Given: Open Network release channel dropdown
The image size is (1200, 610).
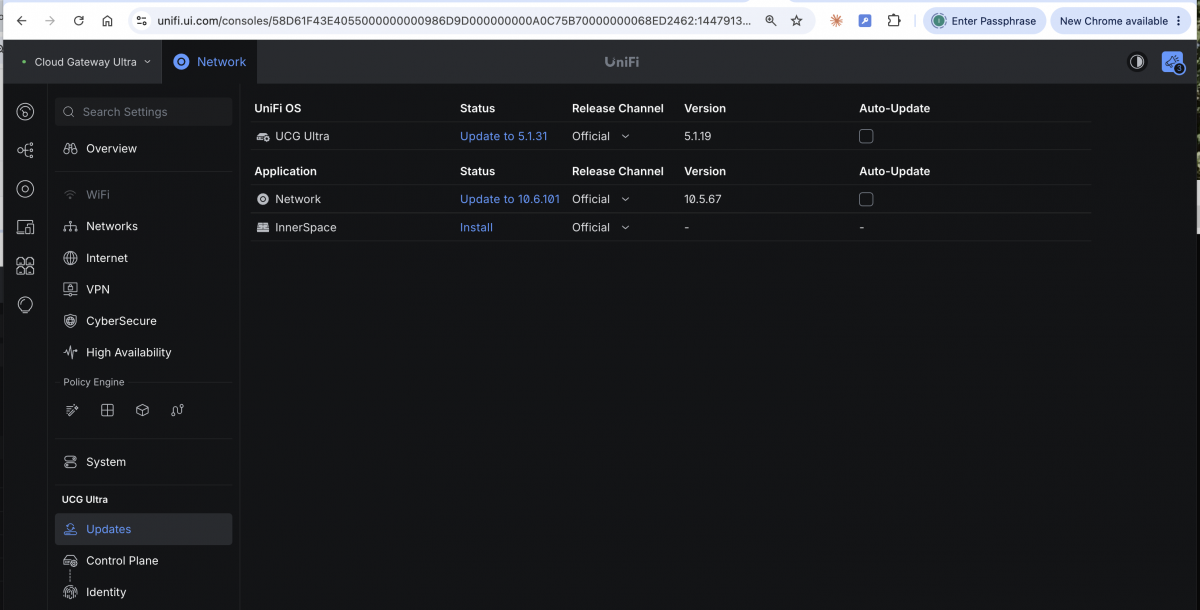Looking at the screenshot, I should 601,199.
